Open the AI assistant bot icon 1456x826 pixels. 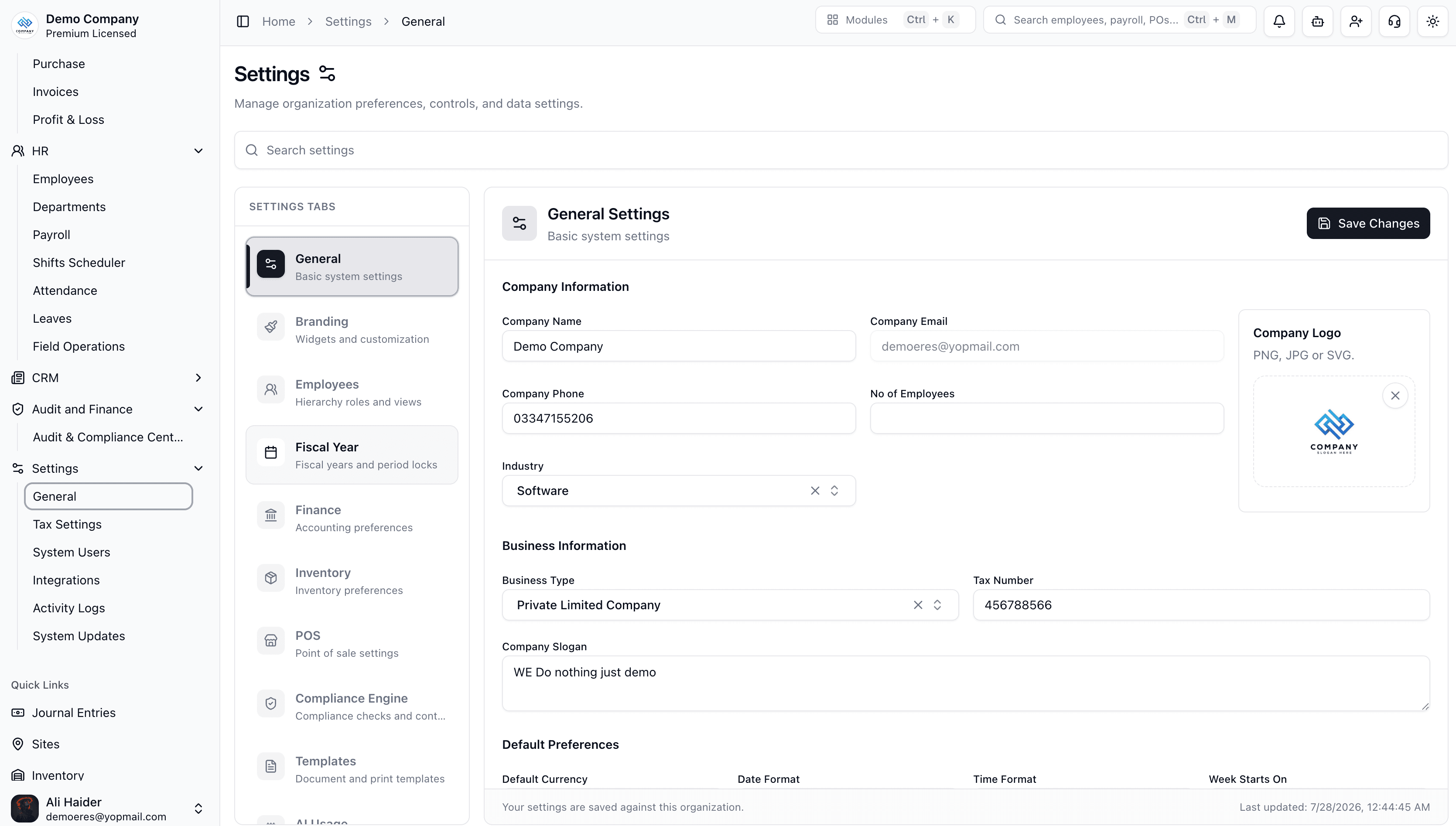pyautogui.click(x=1318, y=21)
